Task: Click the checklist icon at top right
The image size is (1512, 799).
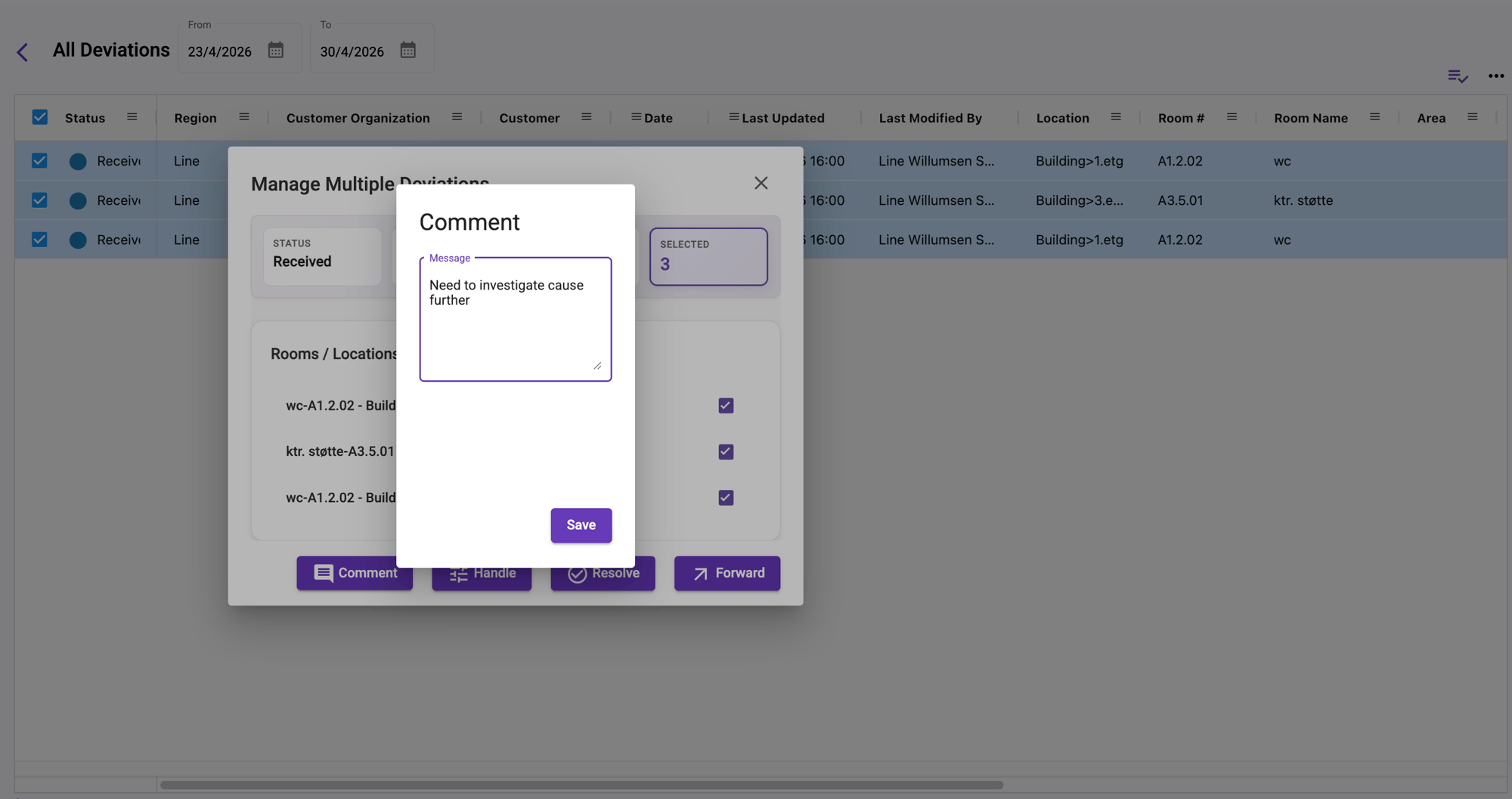Action: (1458, 76)
